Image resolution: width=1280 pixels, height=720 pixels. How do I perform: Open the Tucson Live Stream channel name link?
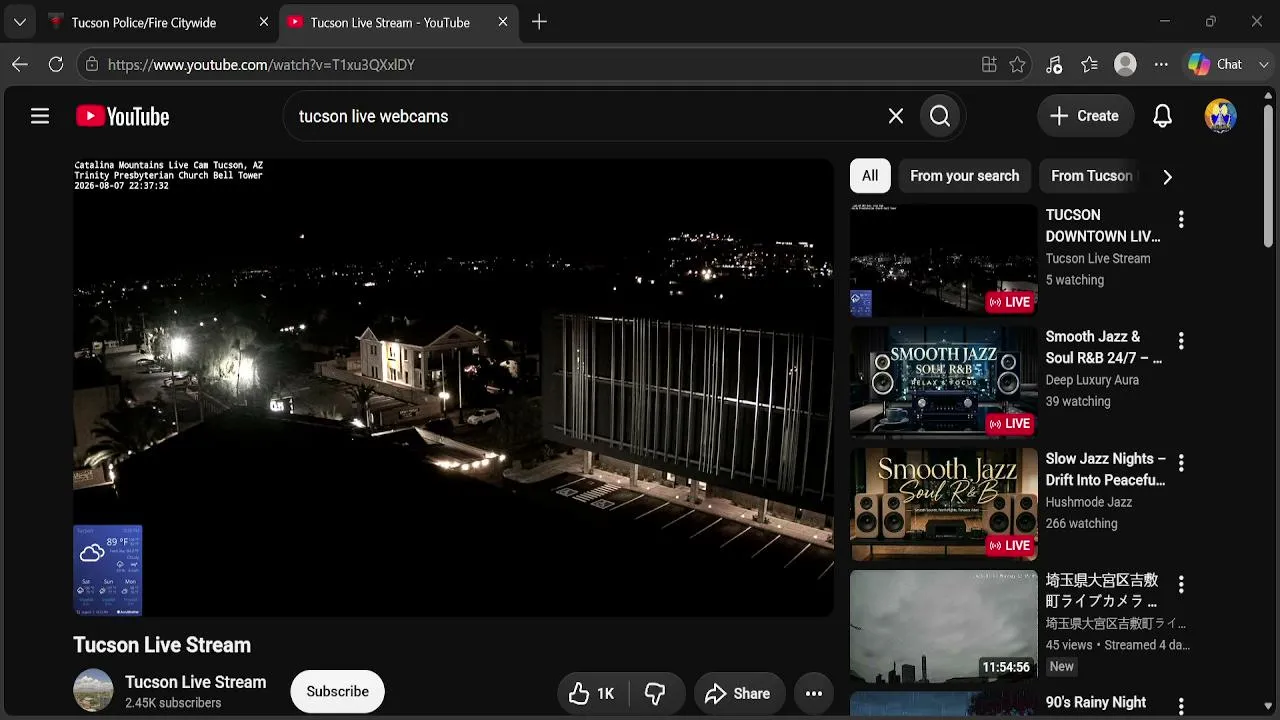click(x=196, y=682)
